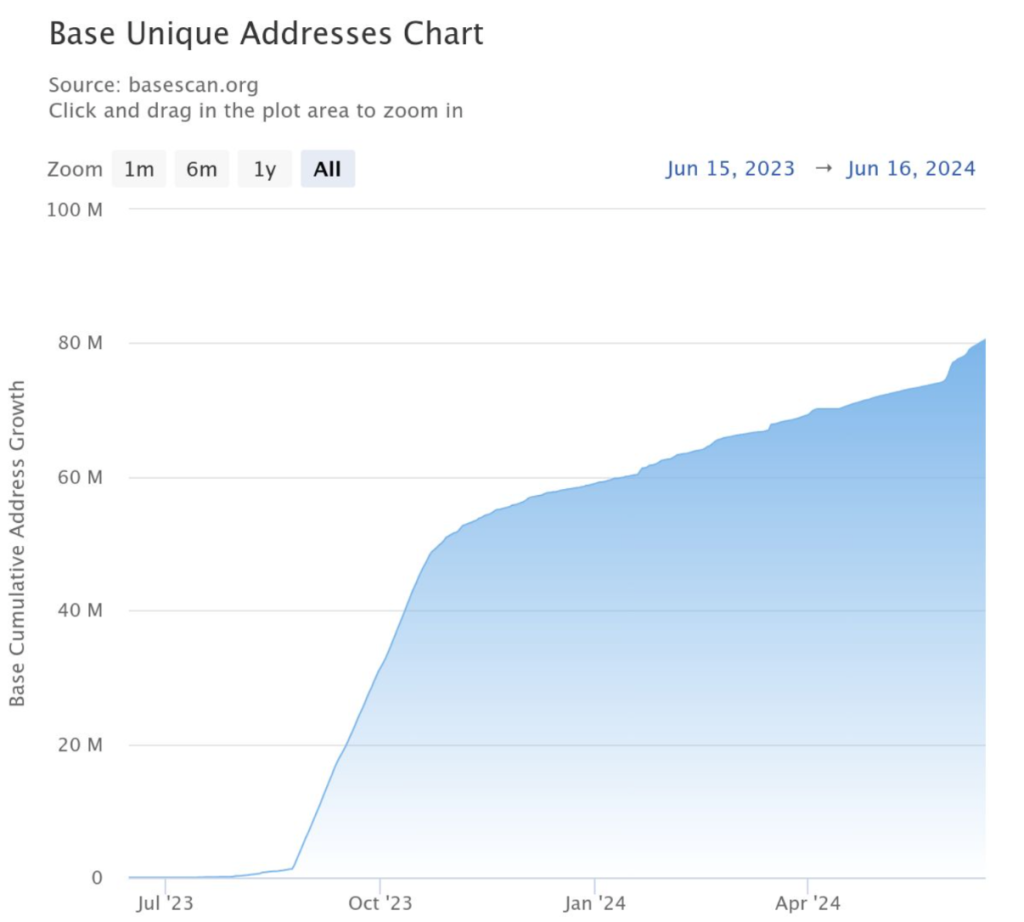Click the Apr '24 x-axis label

click(x=807, y=904)
